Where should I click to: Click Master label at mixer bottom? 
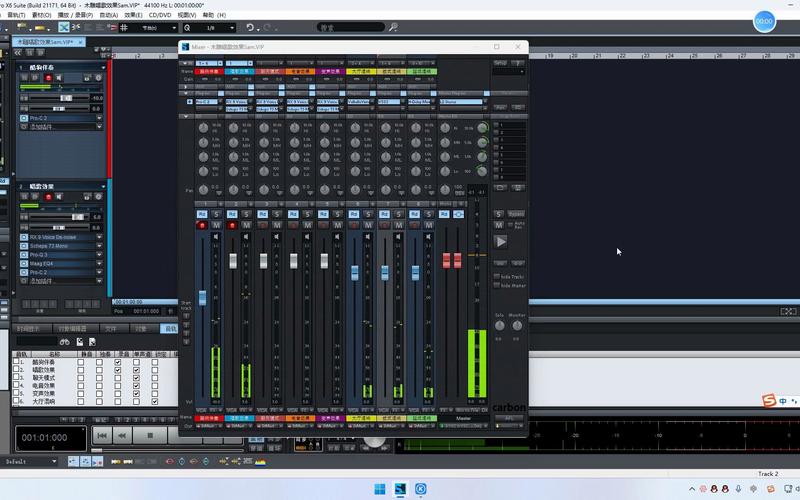click(x=463, y=418)
